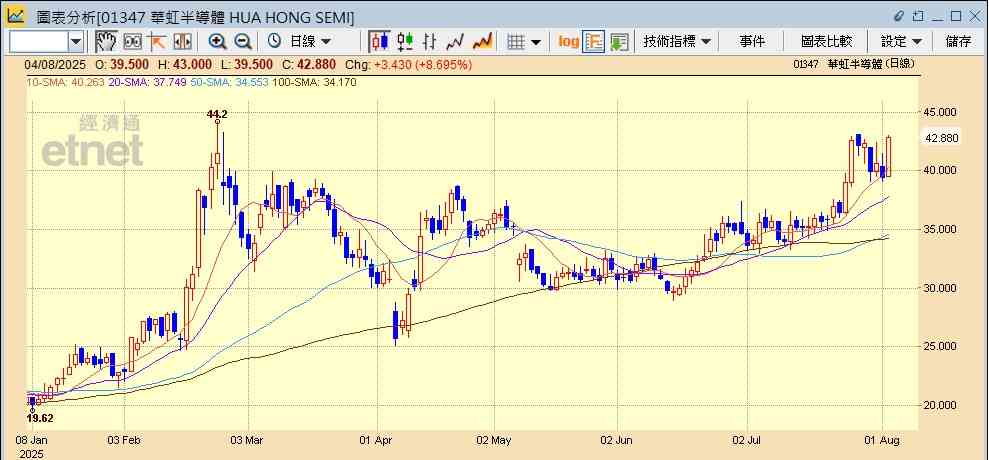
Task: Open the 技術指標 dropdown
Action: tap(677, 42)
